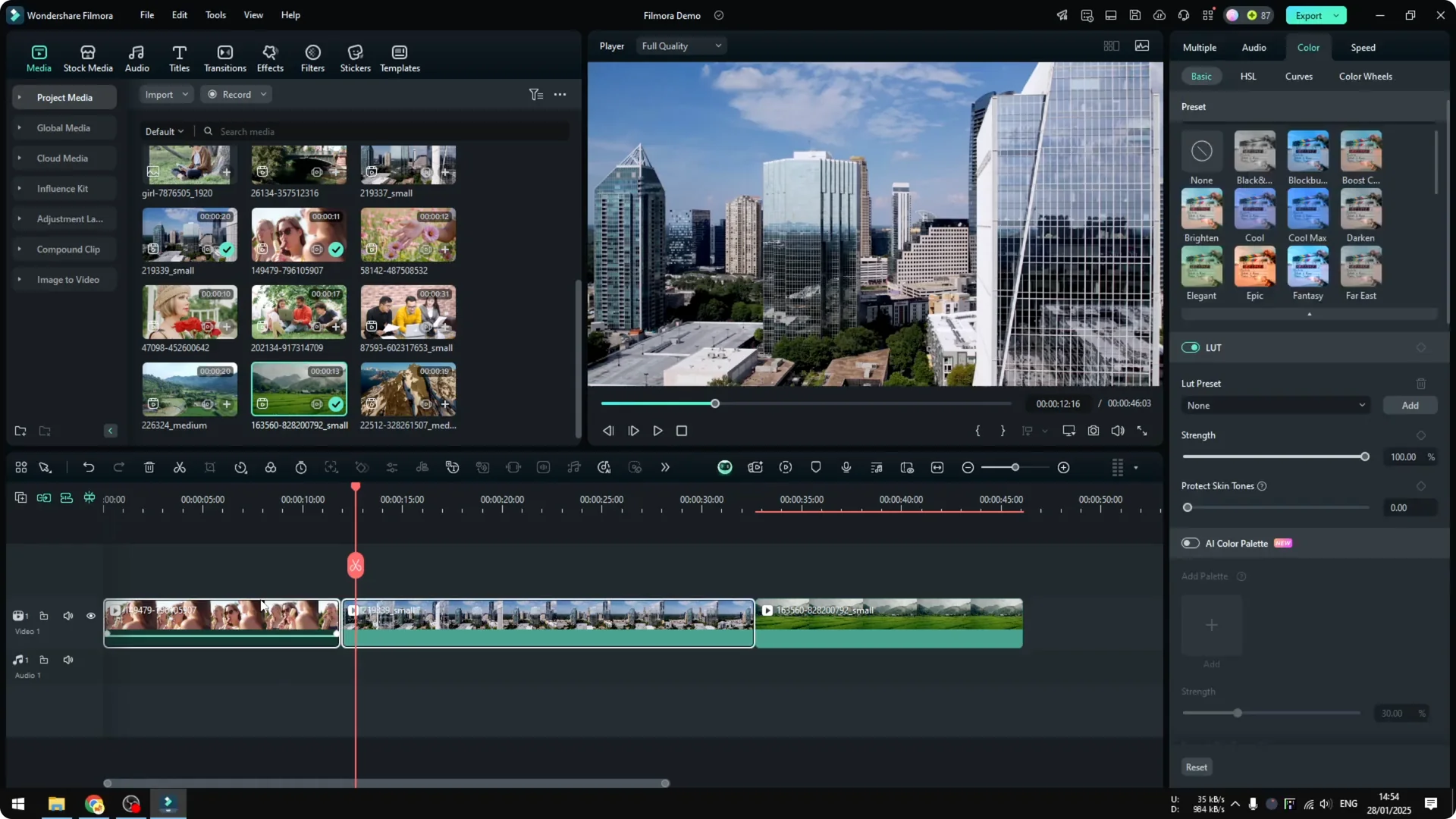Split the clip with the scissors tool

[x=179, y=467]
